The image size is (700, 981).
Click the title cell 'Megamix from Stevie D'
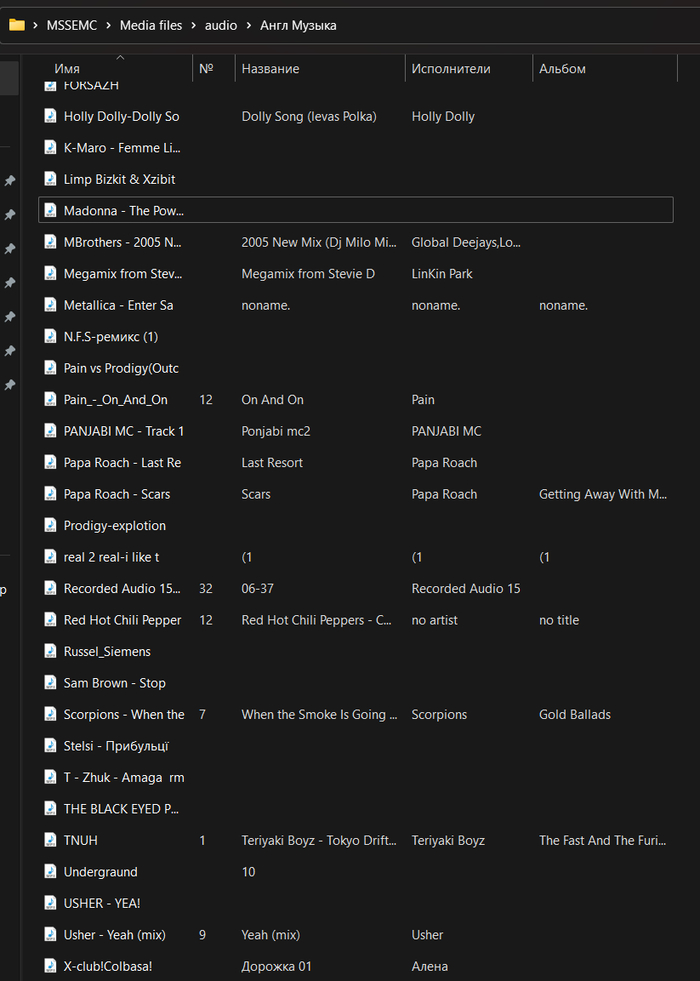coord(308,274)
